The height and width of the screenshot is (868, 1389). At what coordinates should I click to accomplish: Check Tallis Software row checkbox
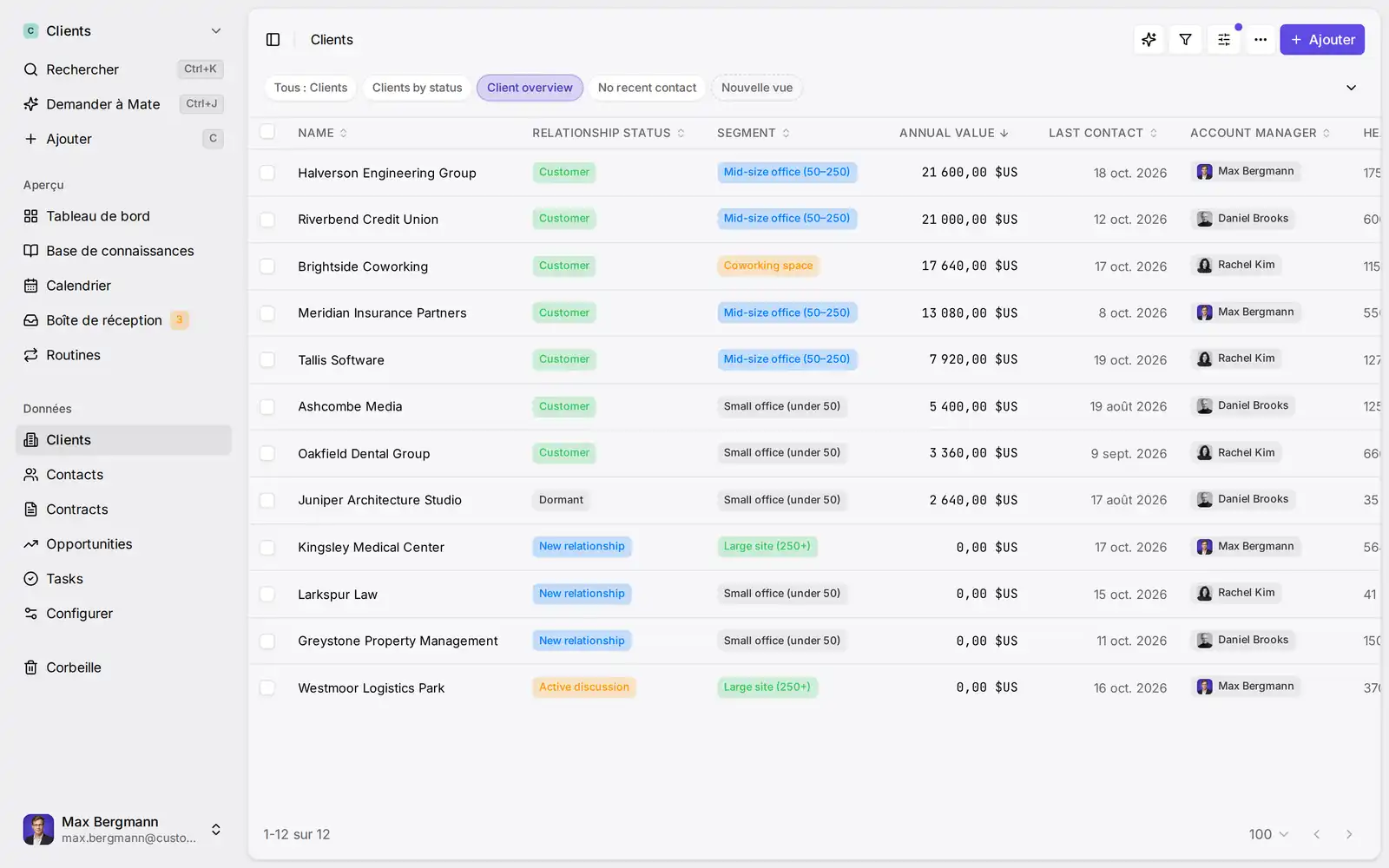point(267,360)
